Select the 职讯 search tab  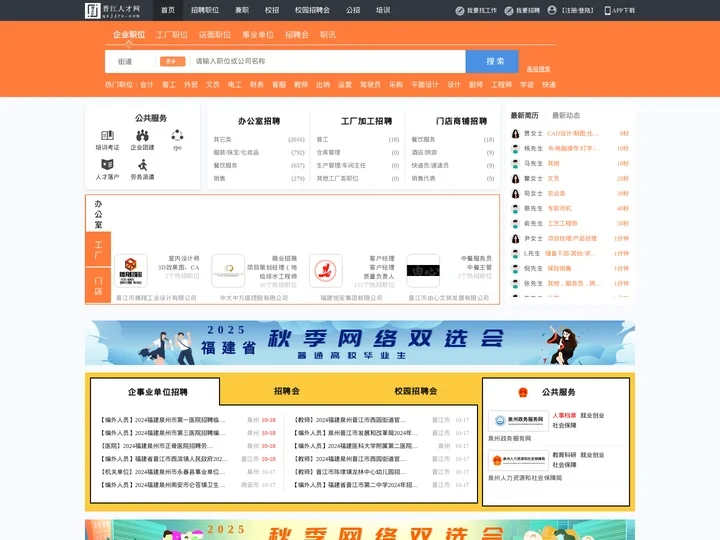coord(328,34)
